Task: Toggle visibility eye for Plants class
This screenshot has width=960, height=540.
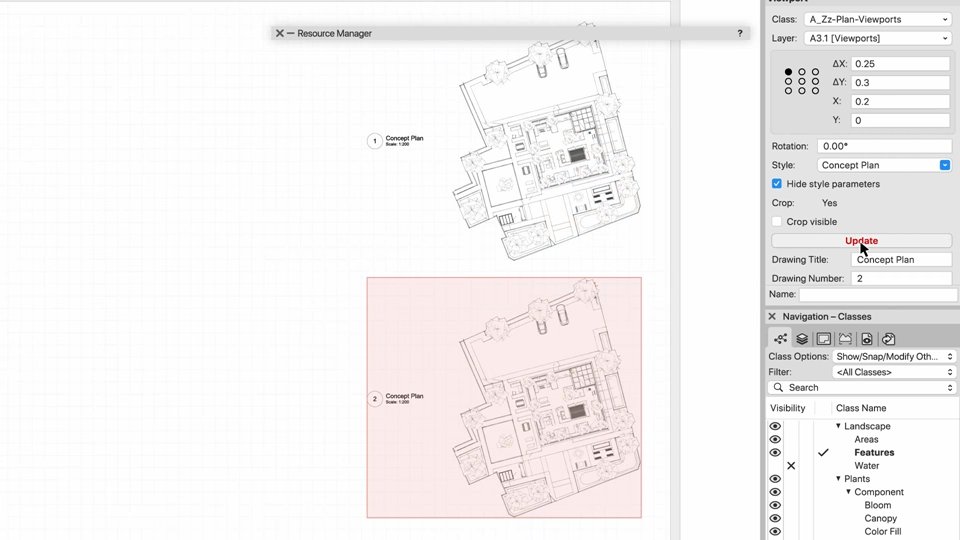Action: click(x=775, y=479)
